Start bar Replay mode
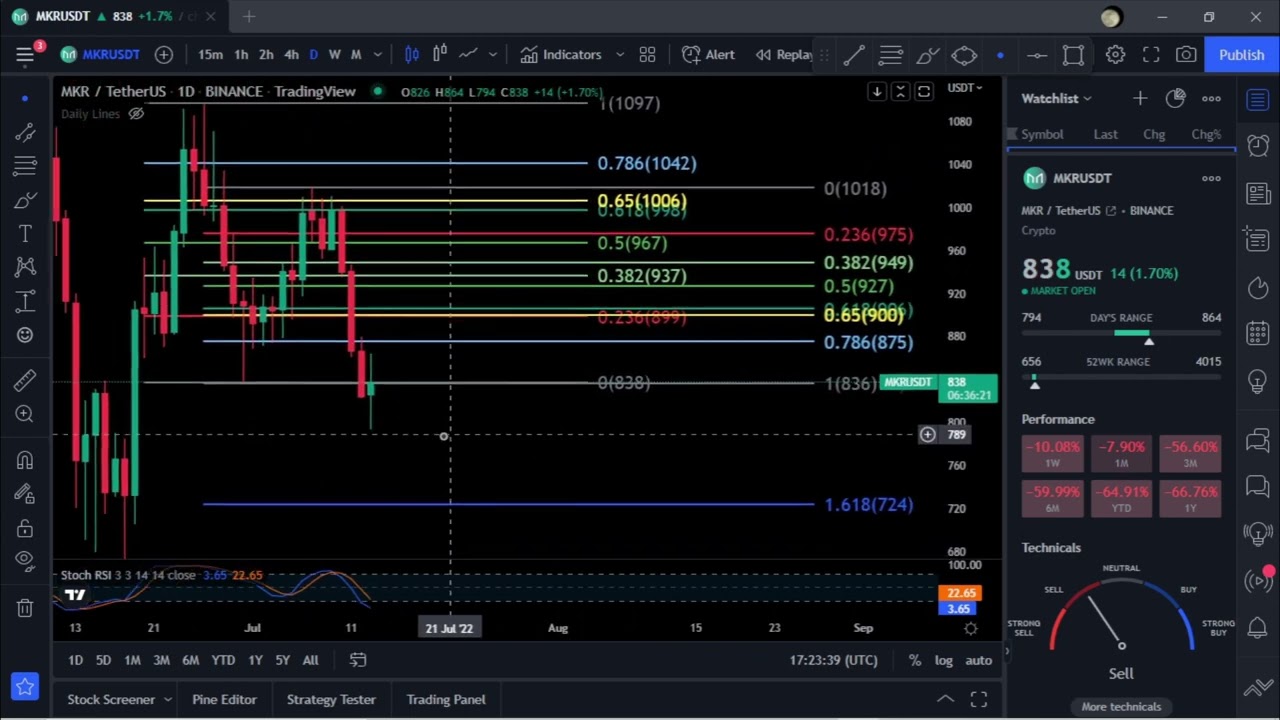1280x720 pixels. (786, 55)
